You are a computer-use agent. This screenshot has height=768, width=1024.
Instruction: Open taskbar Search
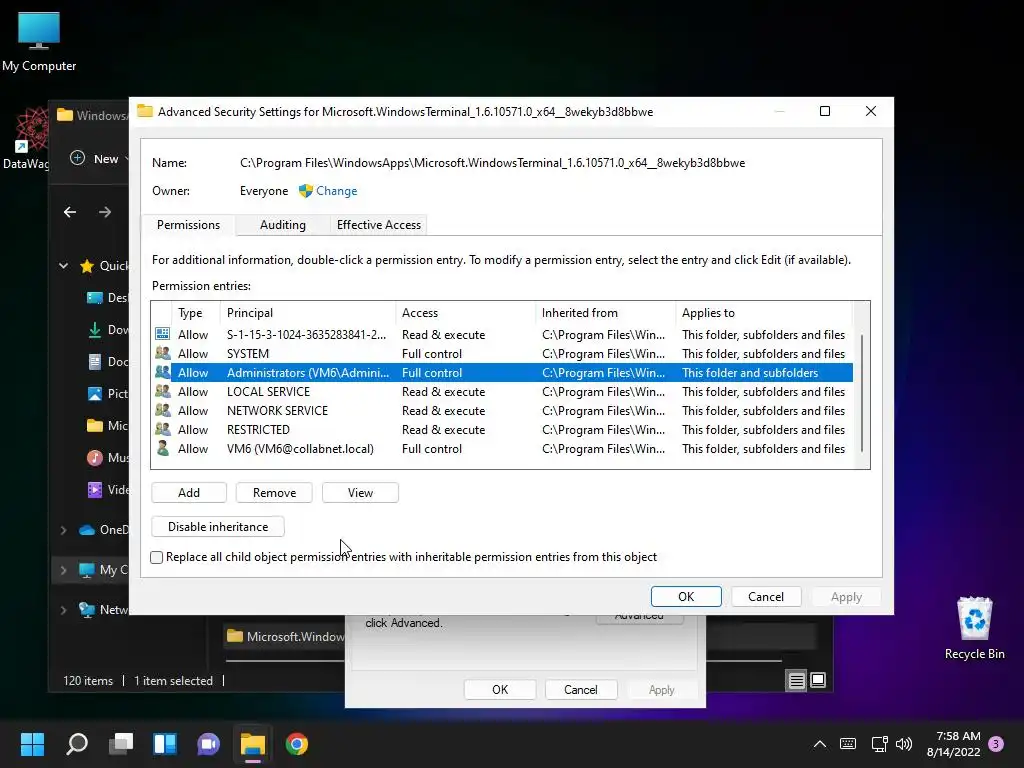[77, 744]
